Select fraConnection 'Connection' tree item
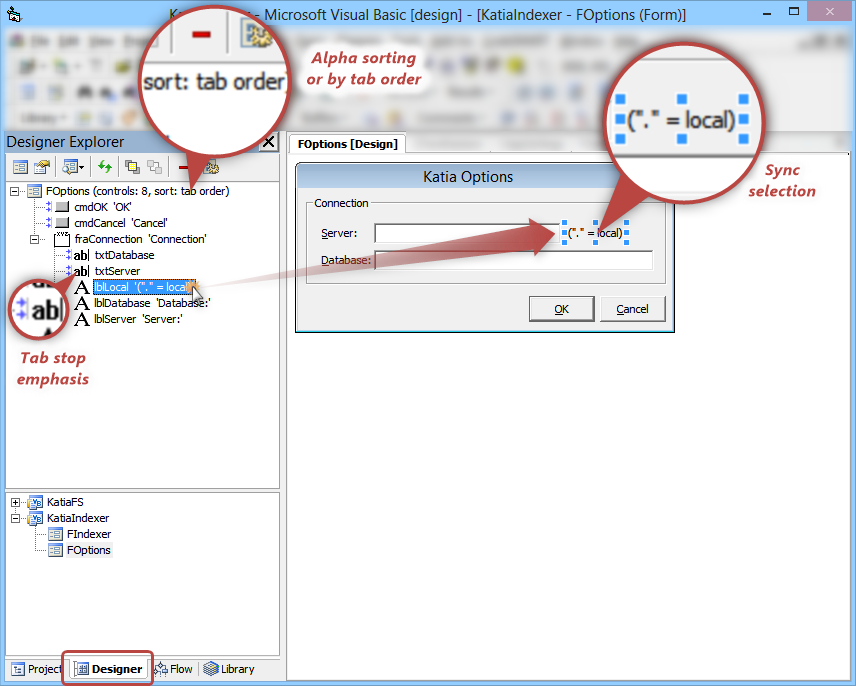 coord(140,239)
